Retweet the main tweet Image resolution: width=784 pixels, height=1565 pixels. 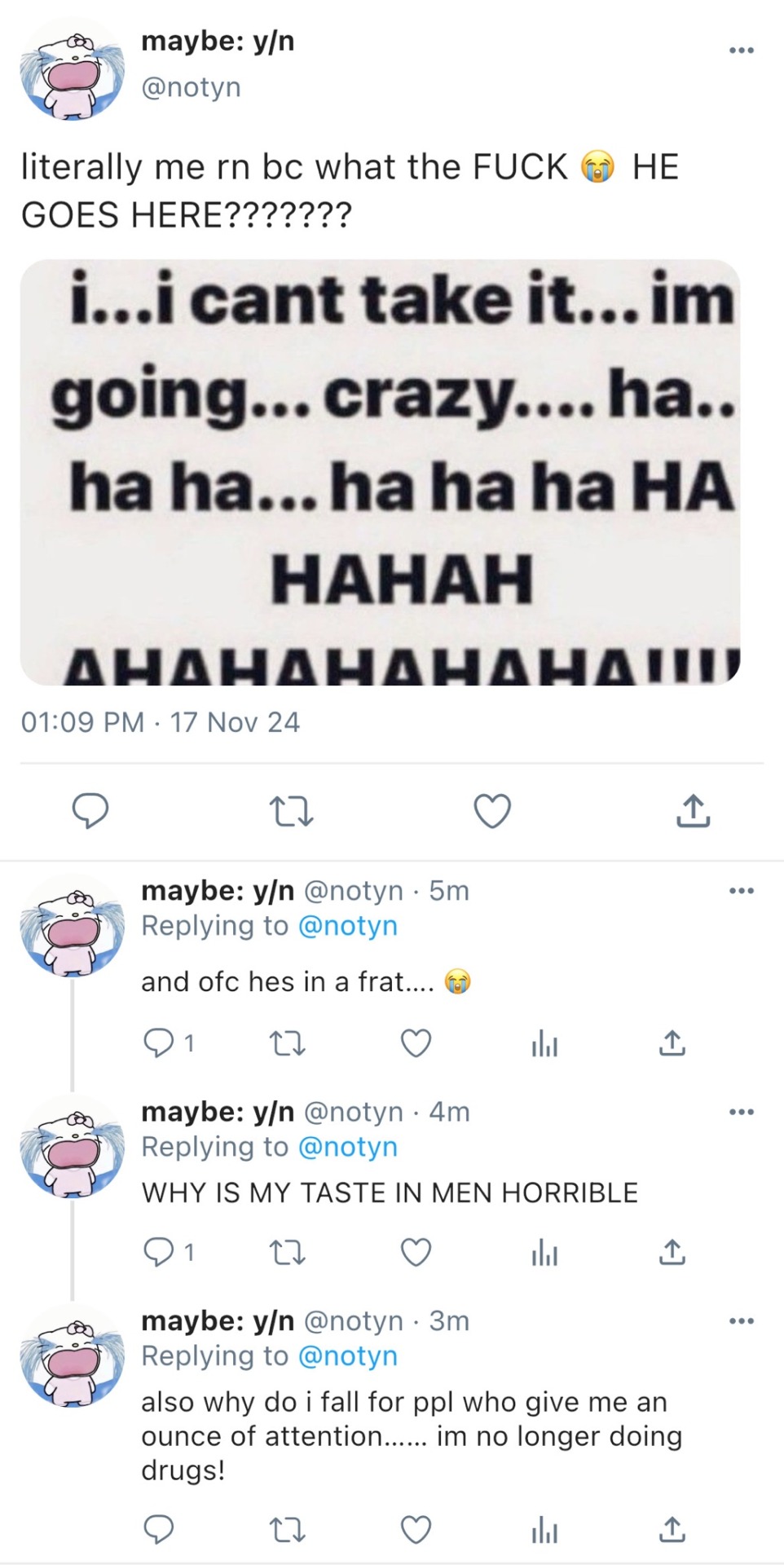291,811
